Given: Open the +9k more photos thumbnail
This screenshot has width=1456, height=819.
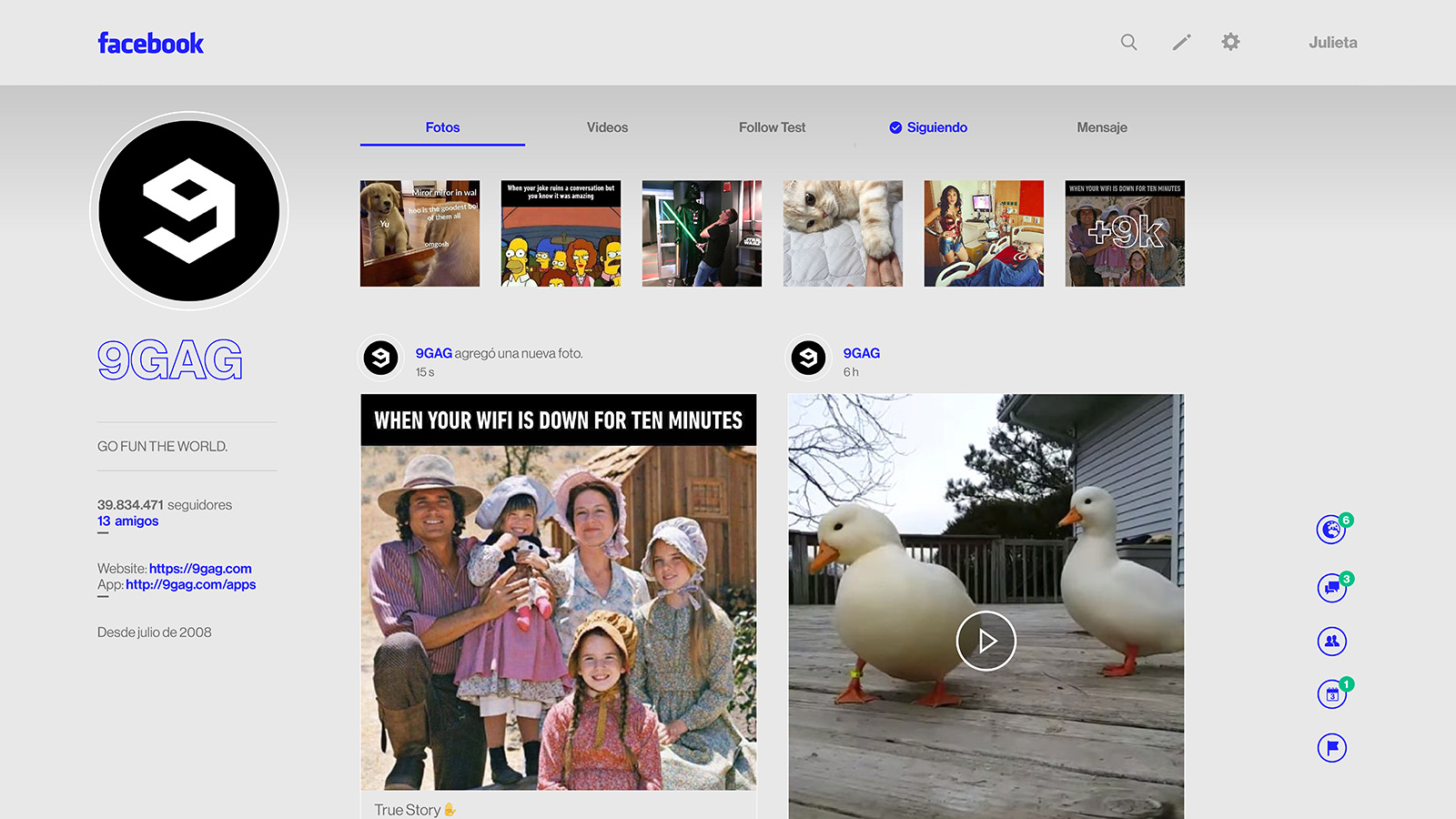Looking at the screenshot, I should (1125, 234).
